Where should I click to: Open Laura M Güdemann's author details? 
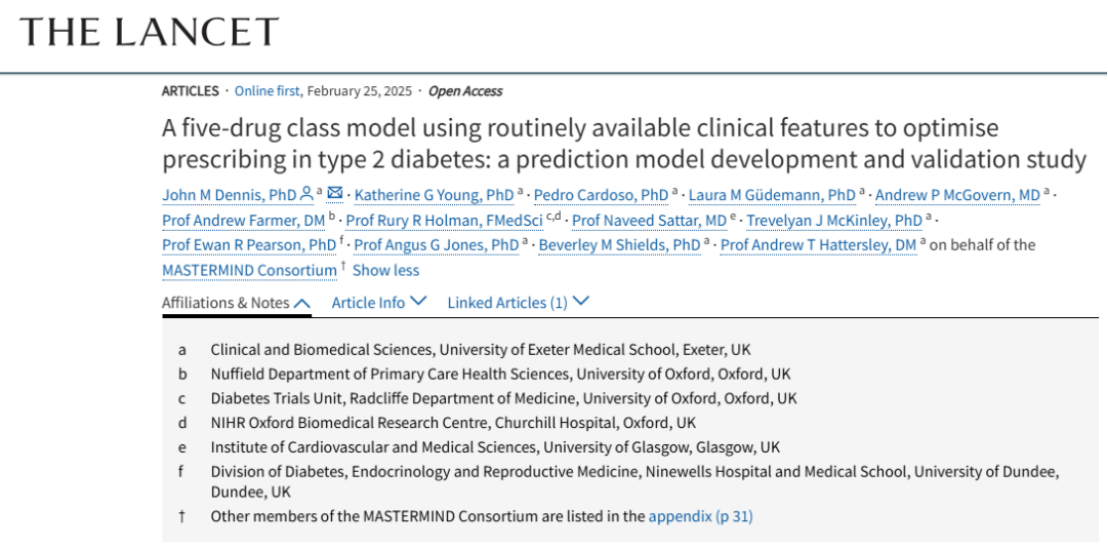772,194
